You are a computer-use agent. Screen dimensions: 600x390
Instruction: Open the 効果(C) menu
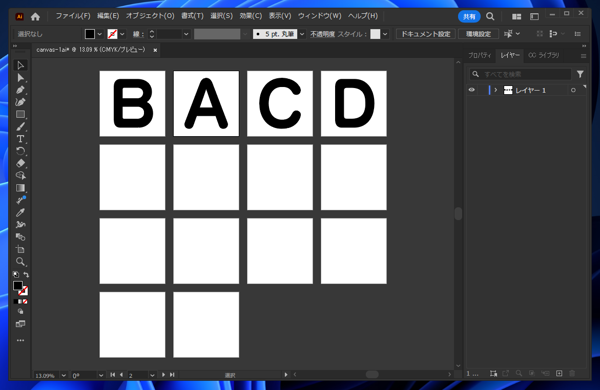[x=251, y=16]
